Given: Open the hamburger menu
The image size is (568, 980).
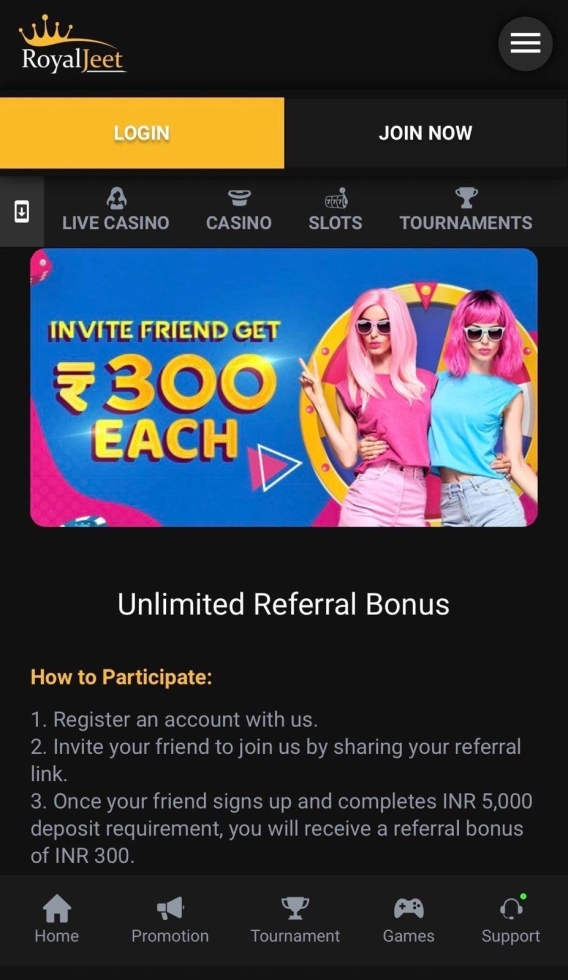Looking at the screenshot, I should click(x=525, y=44).
